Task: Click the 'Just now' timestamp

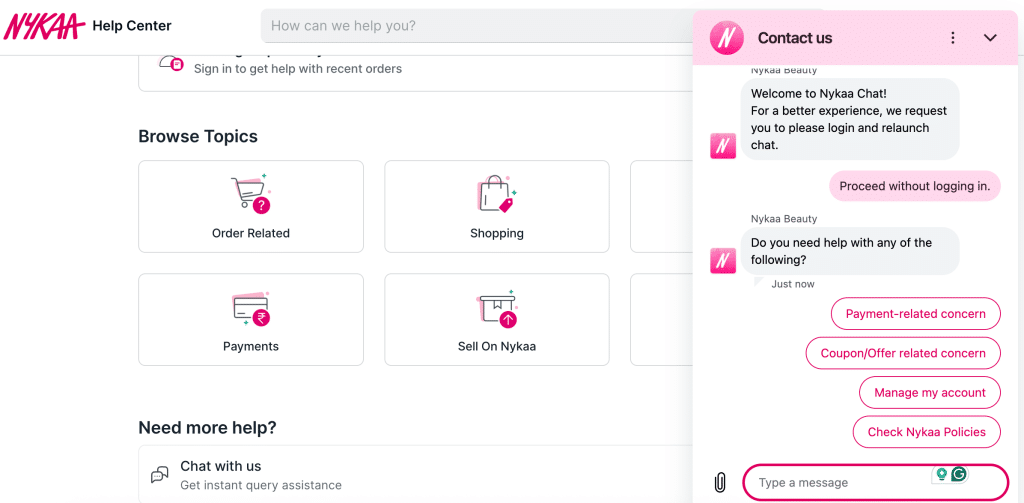Action: click(x=793, y=284)
